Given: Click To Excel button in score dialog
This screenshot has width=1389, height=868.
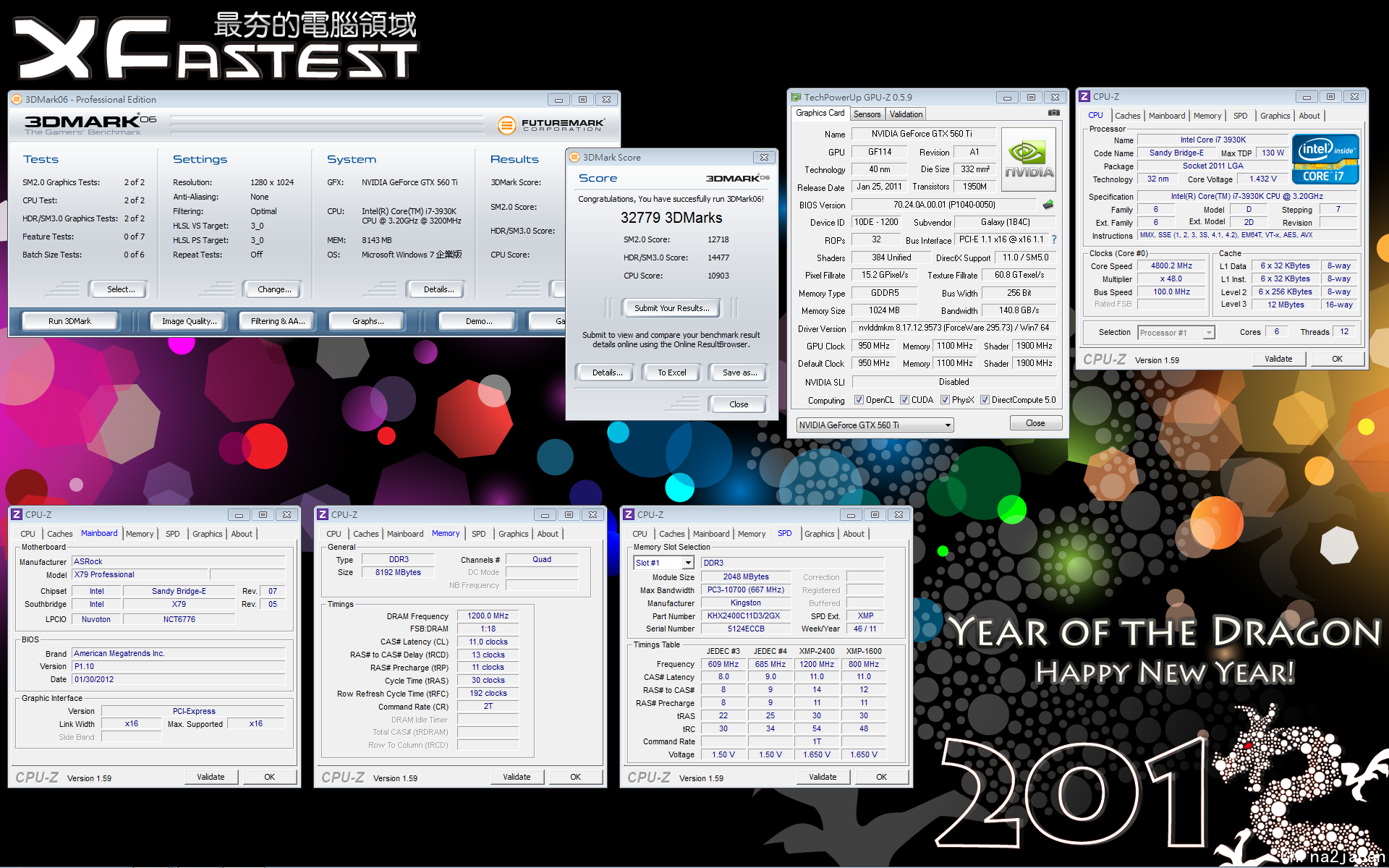Looking at the screenshot, I should (671, 373).
